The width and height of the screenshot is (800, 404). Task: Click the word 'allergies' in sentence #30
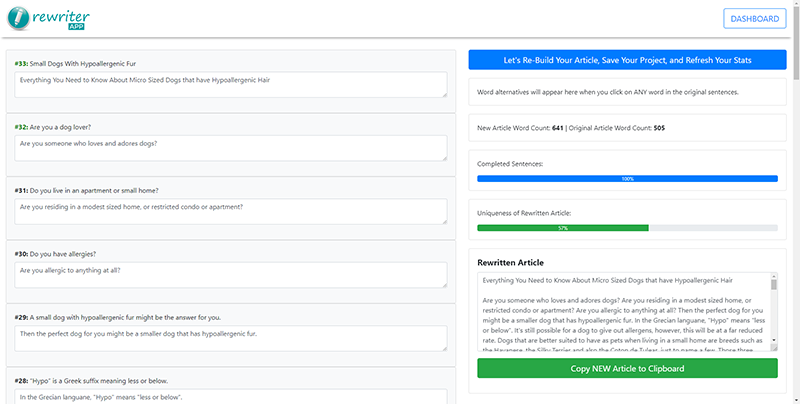83,254
